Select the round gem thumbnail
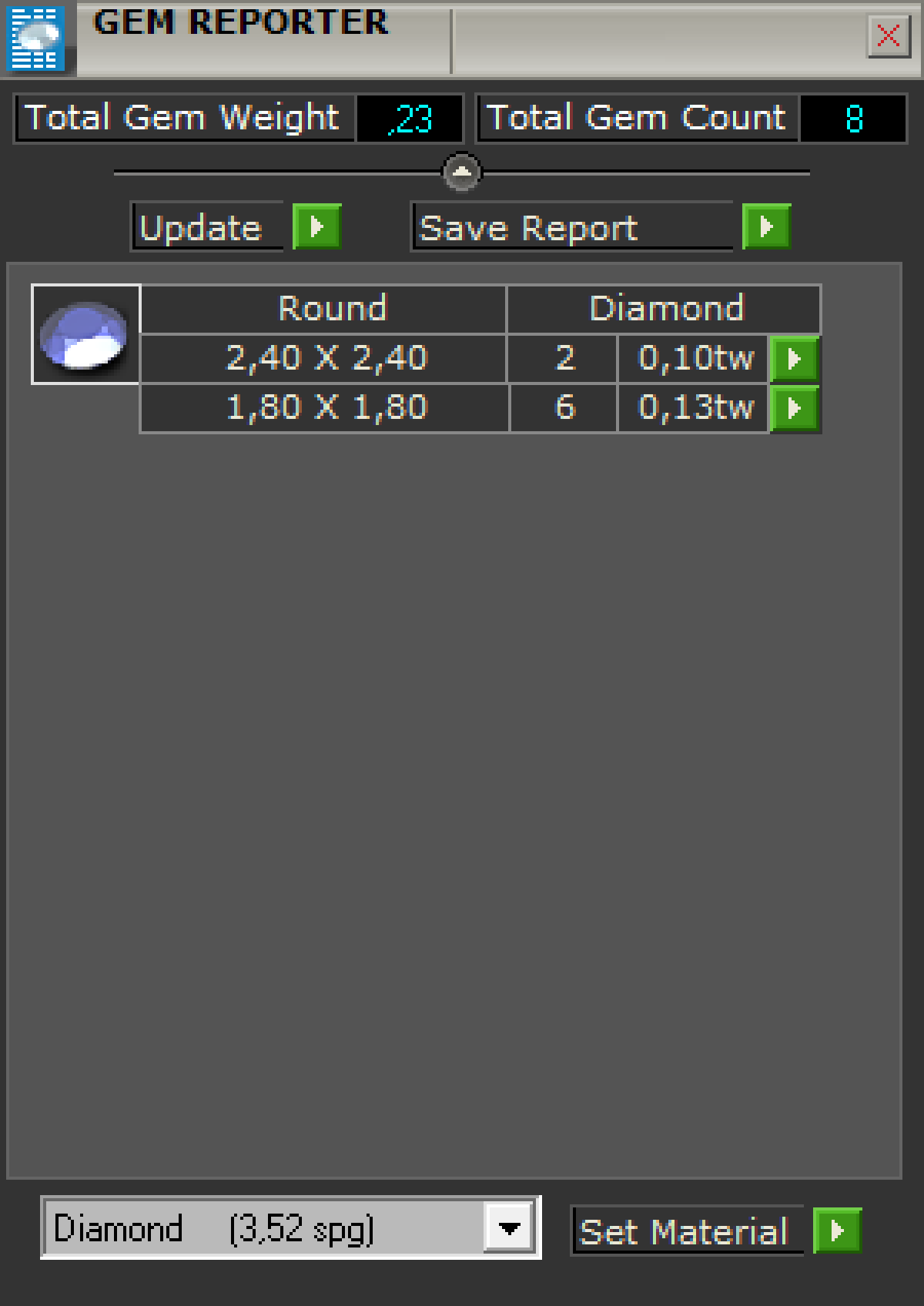 [85, 334]
